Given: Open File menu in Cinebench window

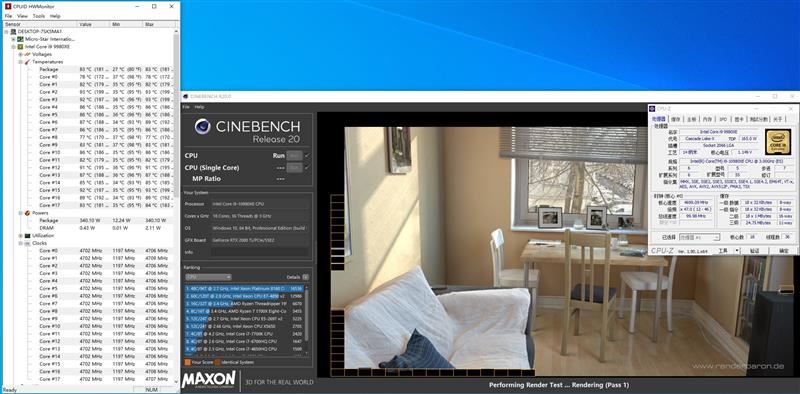Looking at the screenshot, I should (x=186, y=107).
